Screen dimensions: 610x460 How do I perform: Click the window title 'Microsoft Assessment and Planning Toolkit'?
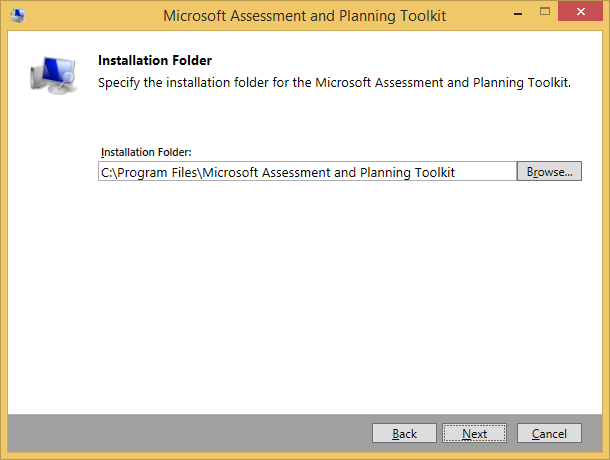tap(304, 15)
